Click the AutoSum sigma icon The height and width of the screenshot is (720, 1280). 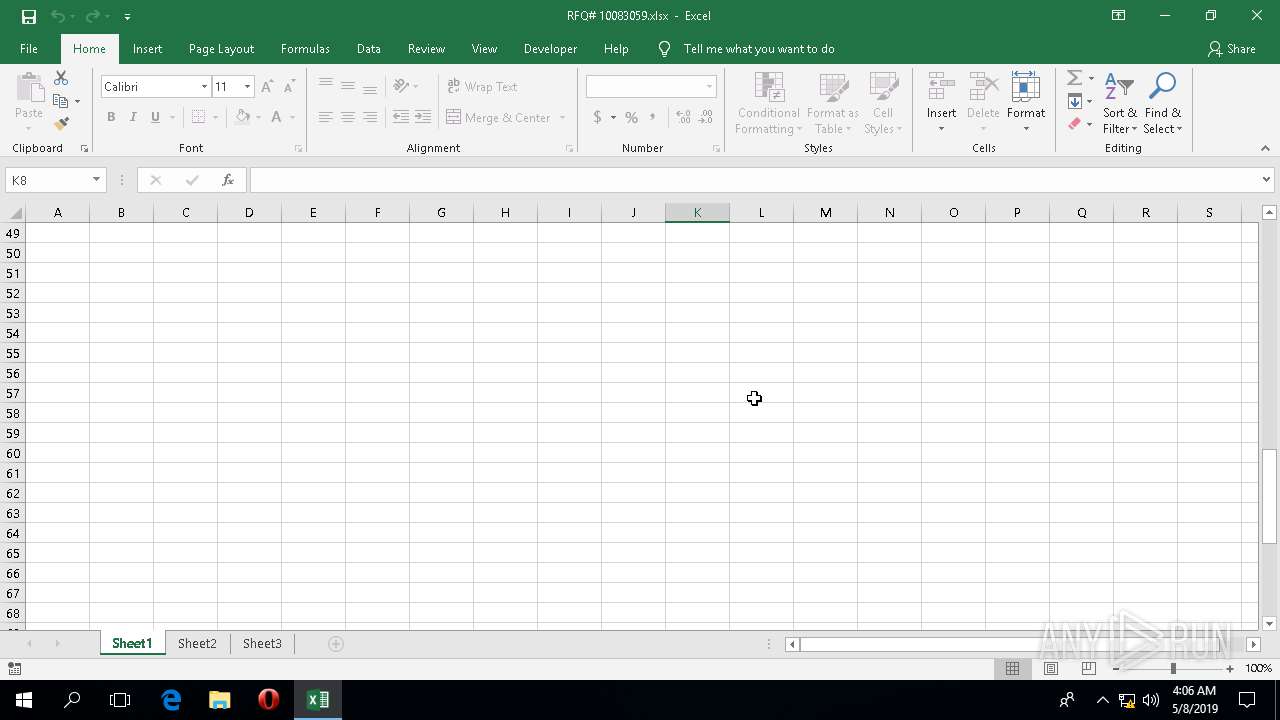coord(1074,78)
